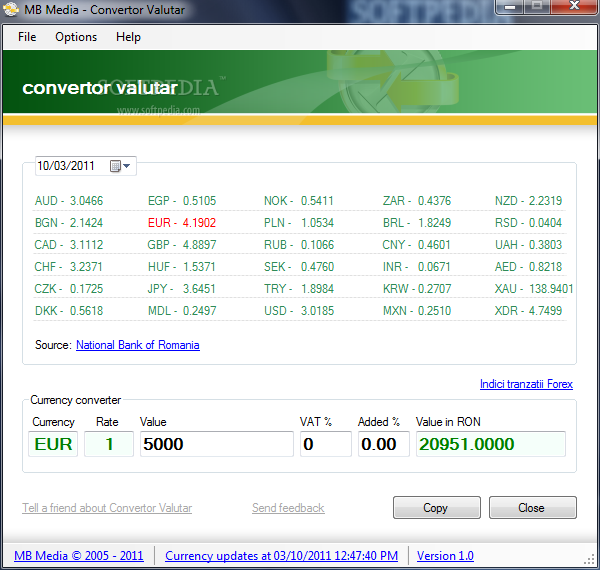600x570 pixels.
Task: Click the Copy button
Action: pyautogui.click(x=437, y=508)
